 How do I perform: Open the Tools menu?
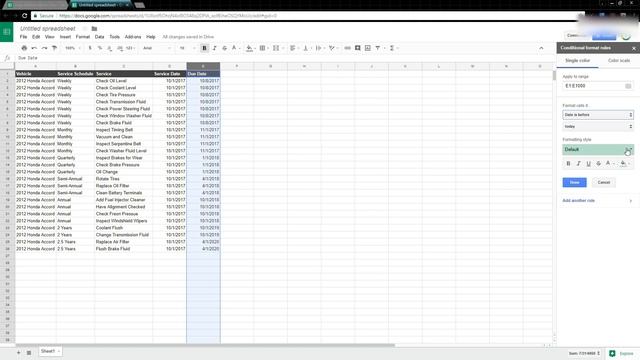(x=114, y=37)
